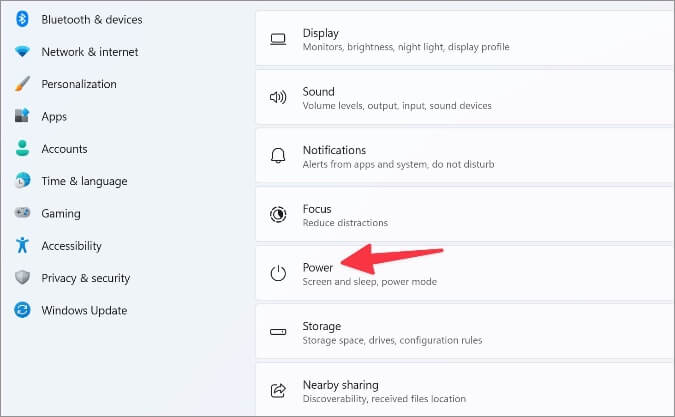Click 'Storage space, drives, configuration rules' text
675x417 pixels.
click(x=393, y=340)
